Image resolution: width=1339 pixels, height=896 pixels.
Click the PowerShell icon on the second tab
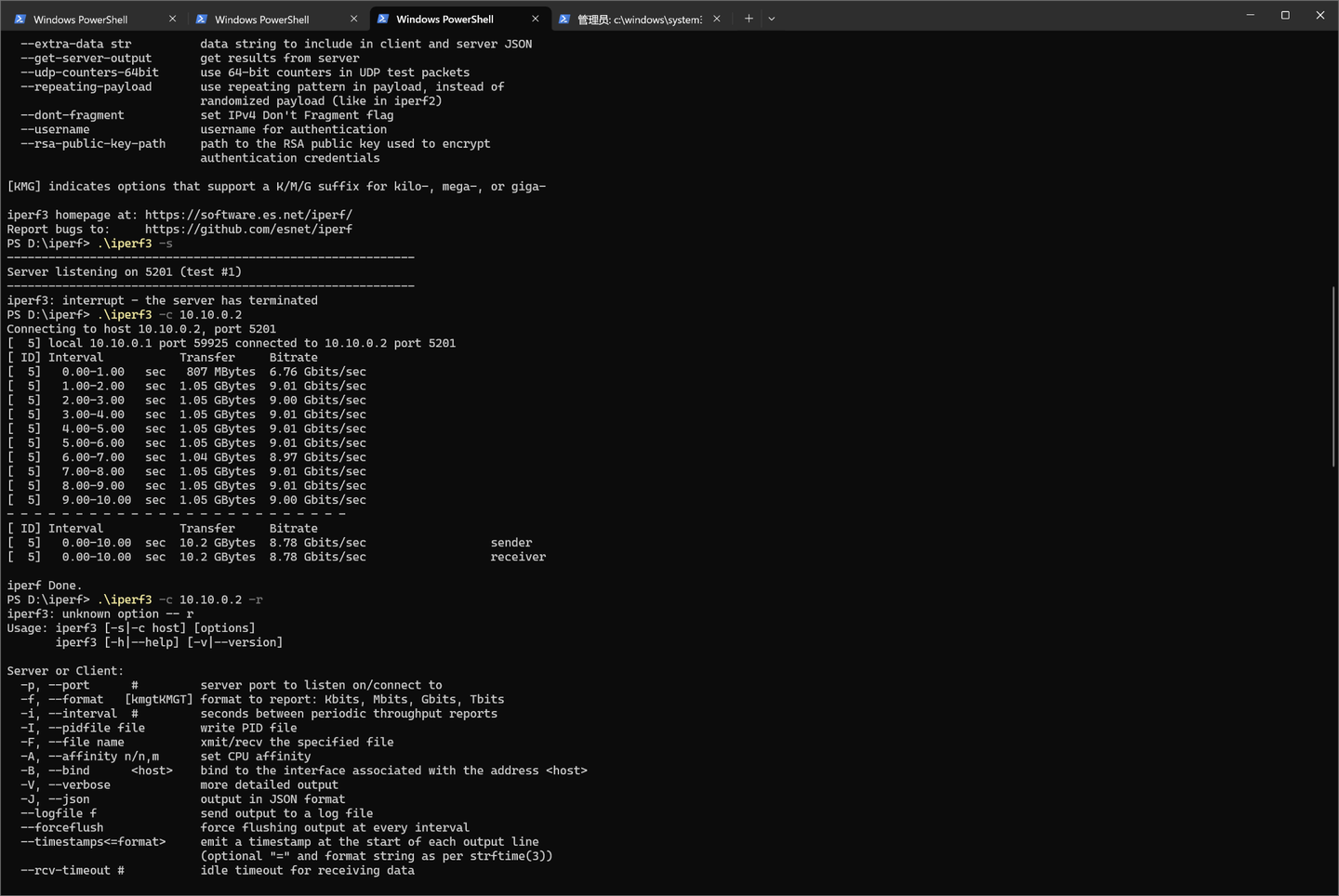click(202, 19)
